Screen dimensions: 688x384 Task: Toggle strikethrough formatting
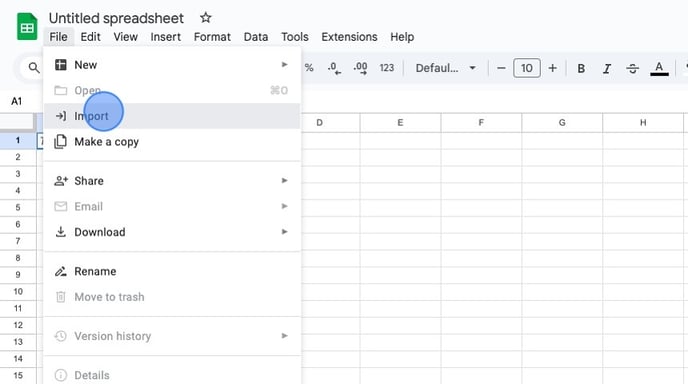click(632, 68)
